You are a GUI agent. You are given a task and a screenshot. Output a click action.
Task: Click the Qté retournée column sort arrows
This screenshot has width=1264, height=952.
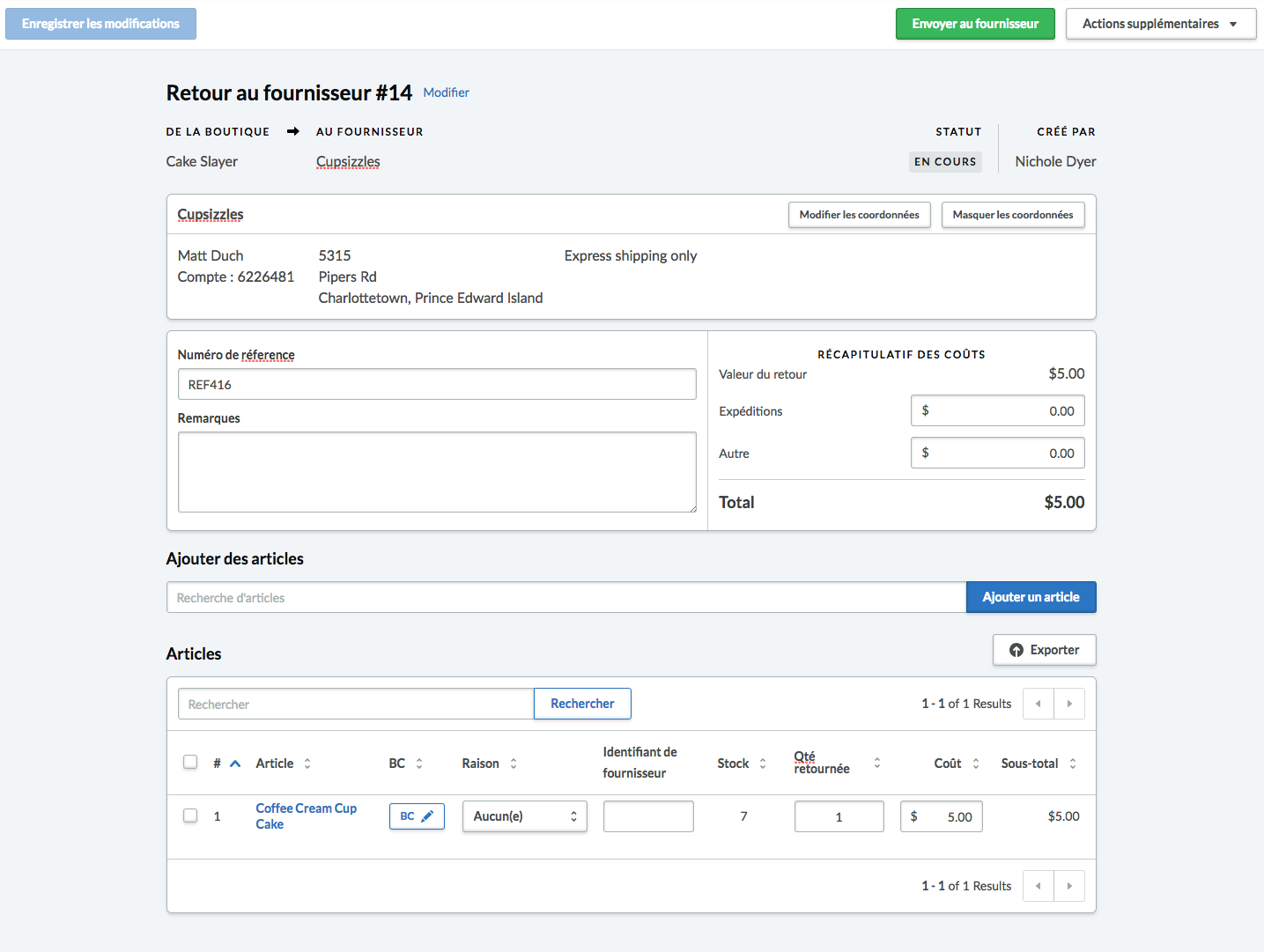point(877,763)
